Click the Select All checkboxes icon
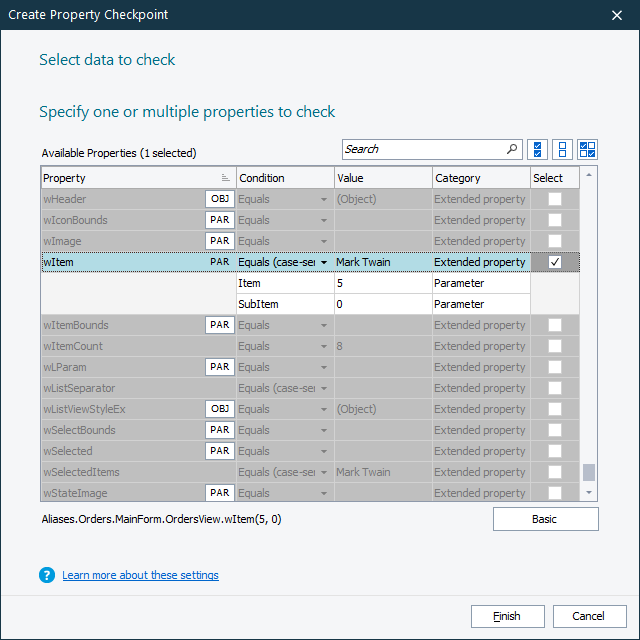The height and width of the screenshot is (640, 640). pos(538,149)
